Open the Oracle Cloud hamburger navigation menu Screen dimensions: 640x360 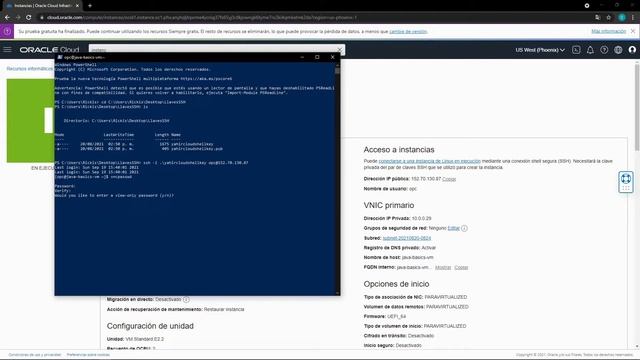(x=7, y=50)
